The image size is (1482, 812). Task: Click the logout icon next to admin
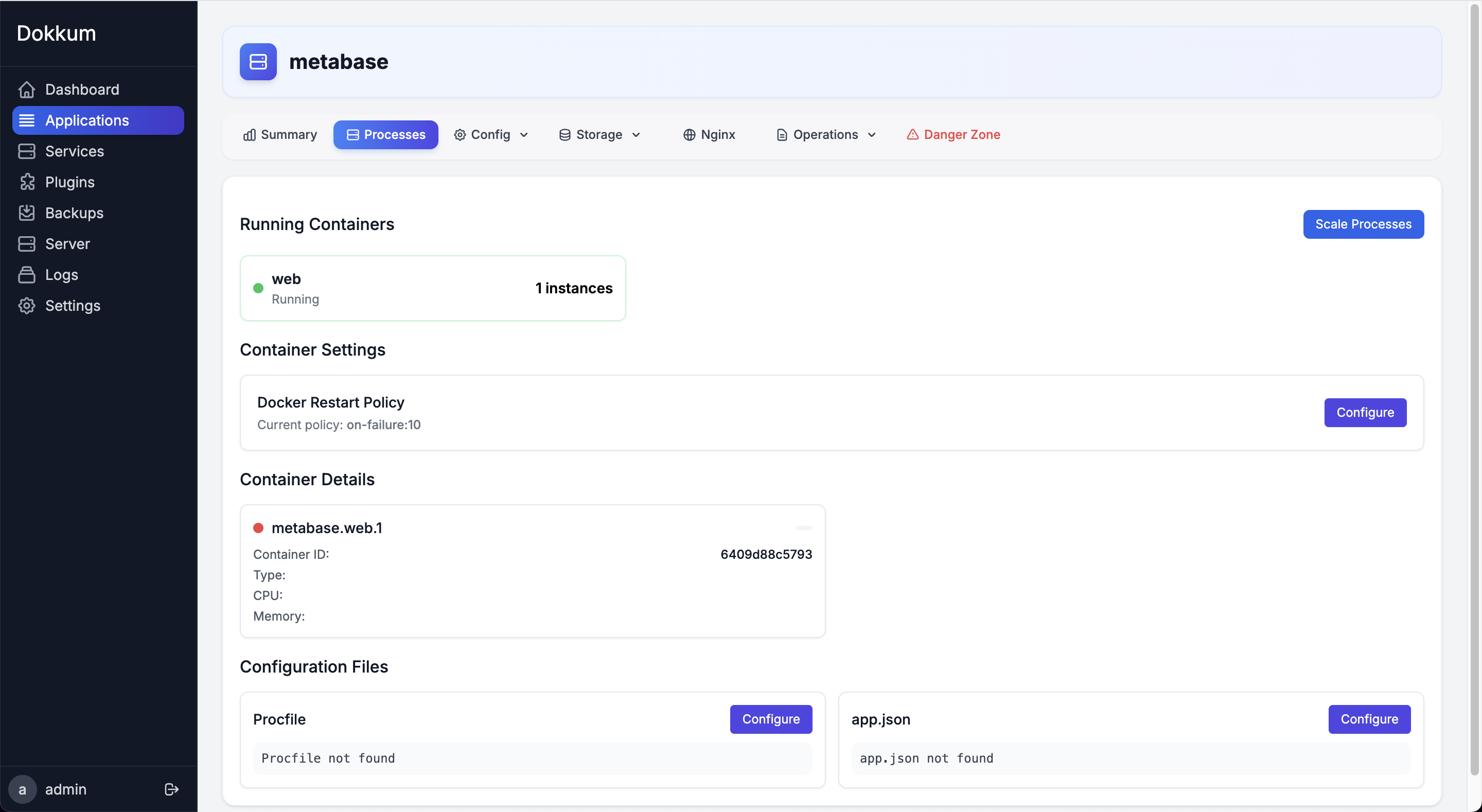point(171,789)
